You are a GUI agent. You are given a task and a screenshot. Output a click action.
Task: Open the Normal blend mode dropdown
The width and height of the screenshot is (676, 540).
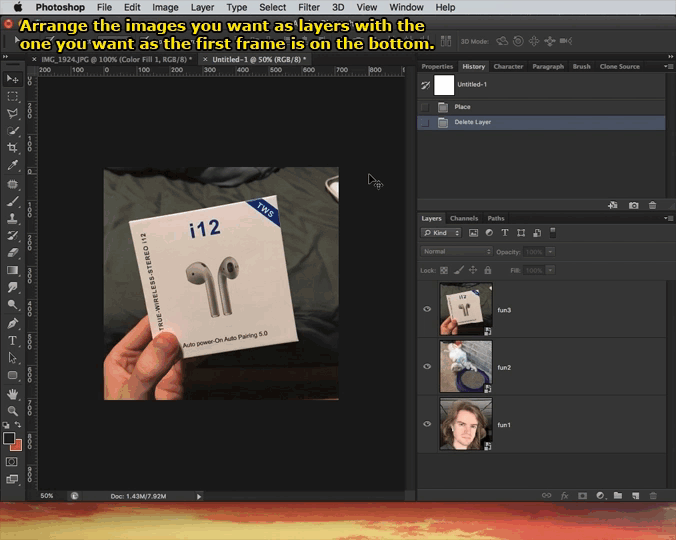(457, 251)
